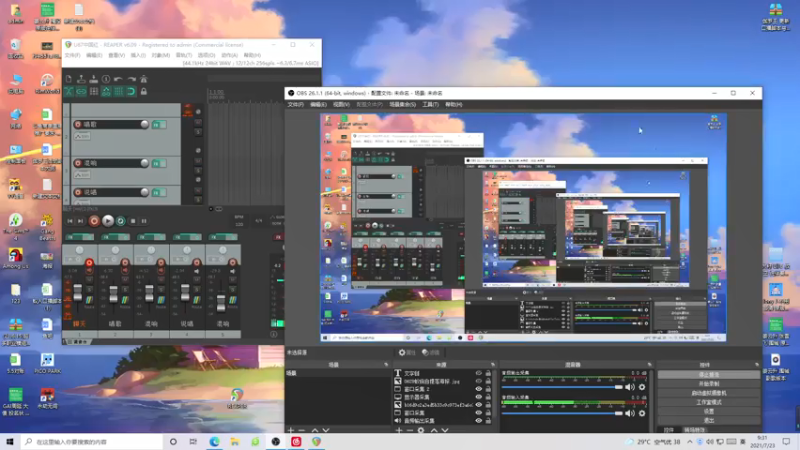This screenshot has height=450, width=800.
Task: Click OBS 退出 button
Action: pos(708,420)
